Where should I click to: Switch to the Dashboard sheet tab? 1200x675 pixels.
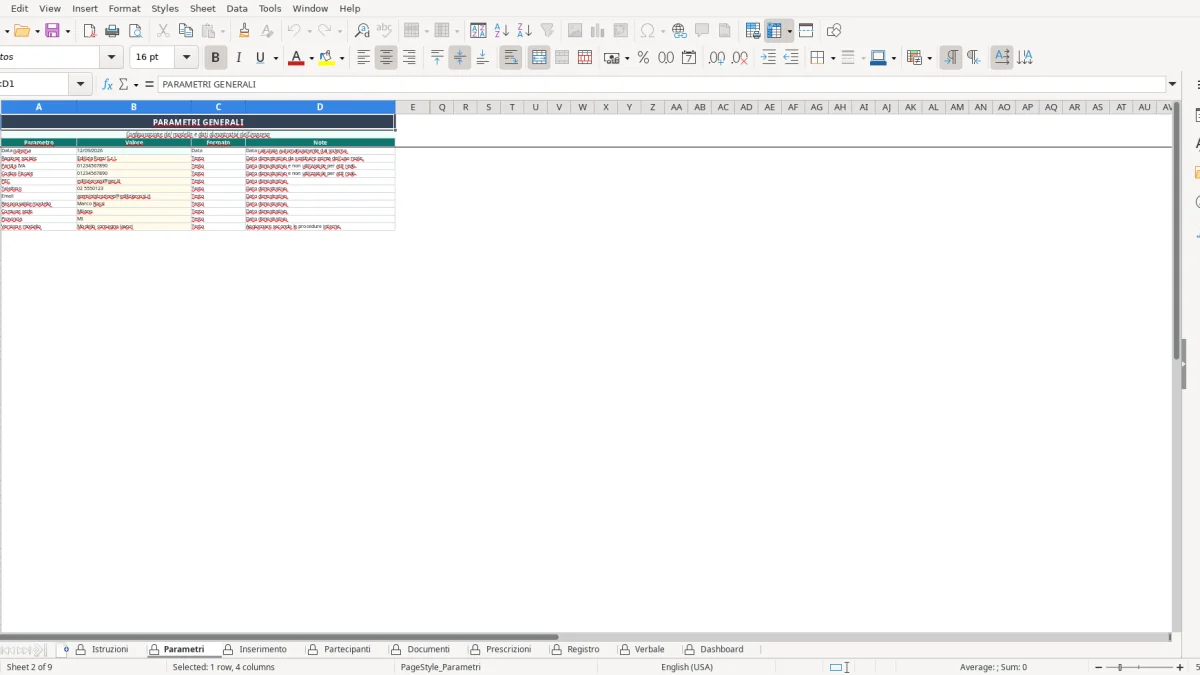[x=722, y=649]
